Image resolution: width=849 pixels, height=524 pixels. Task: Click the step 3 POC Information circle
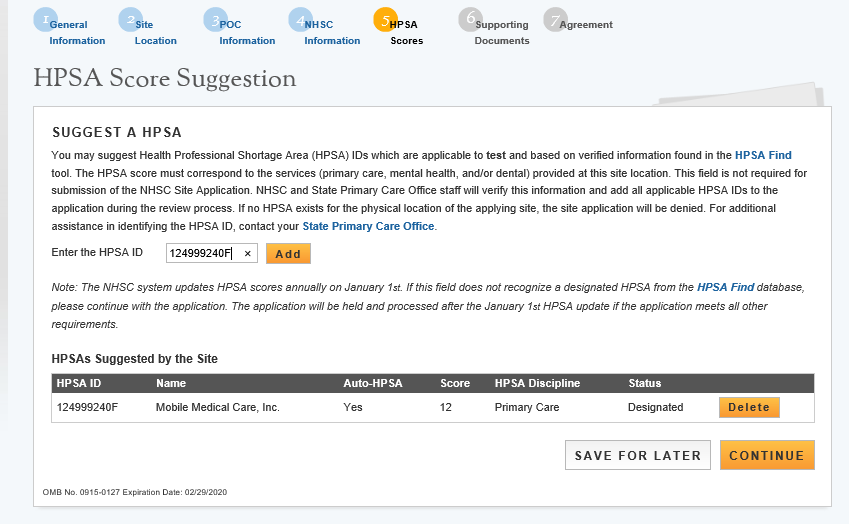[x=215, y=20]
